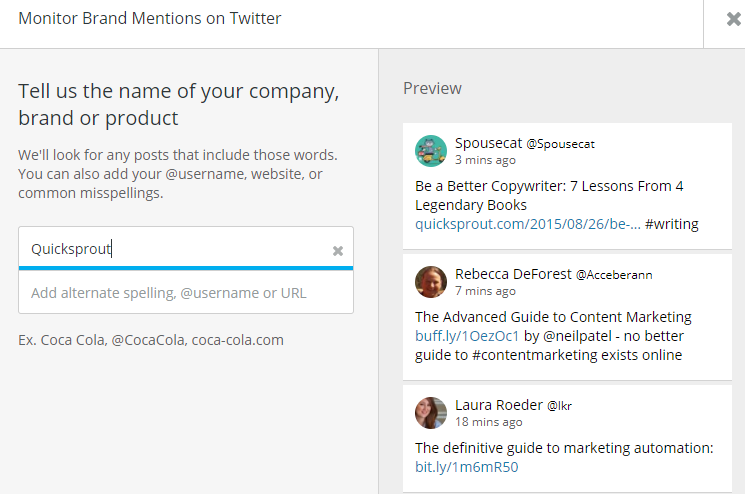Screen dimensions: 745x494
Task: Close the Monitor Brand Mentions dialog
Action: pos(733,19)
